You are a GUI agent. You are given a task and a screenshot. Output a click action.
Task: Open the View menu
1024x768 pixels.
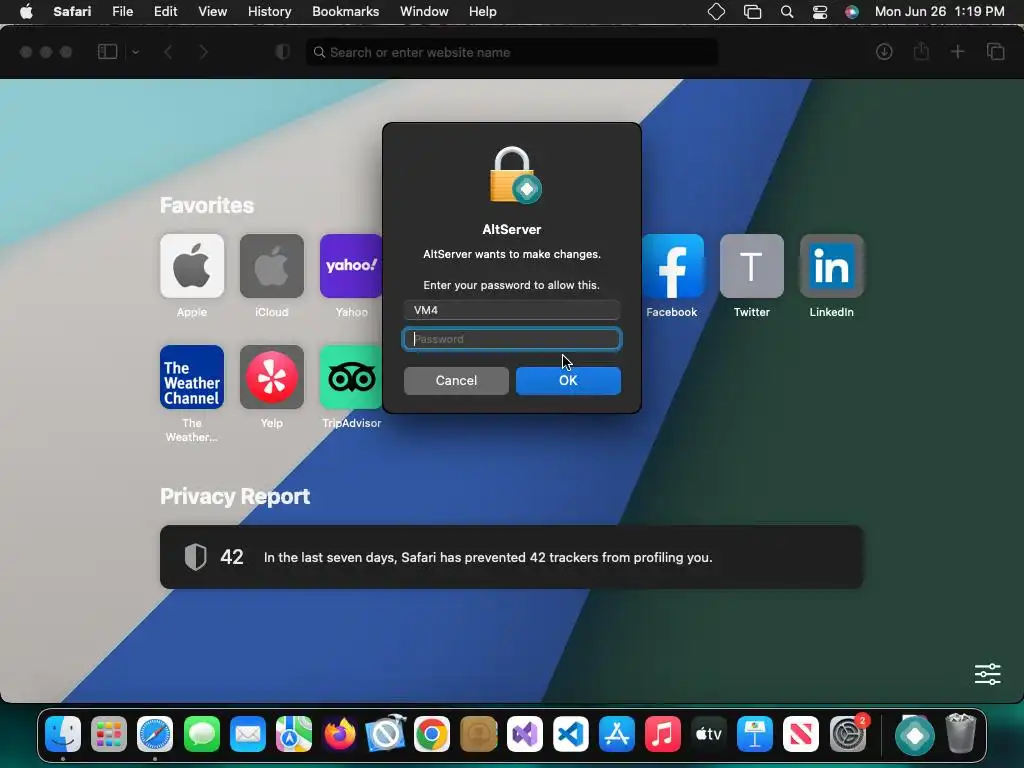[212, 12]
